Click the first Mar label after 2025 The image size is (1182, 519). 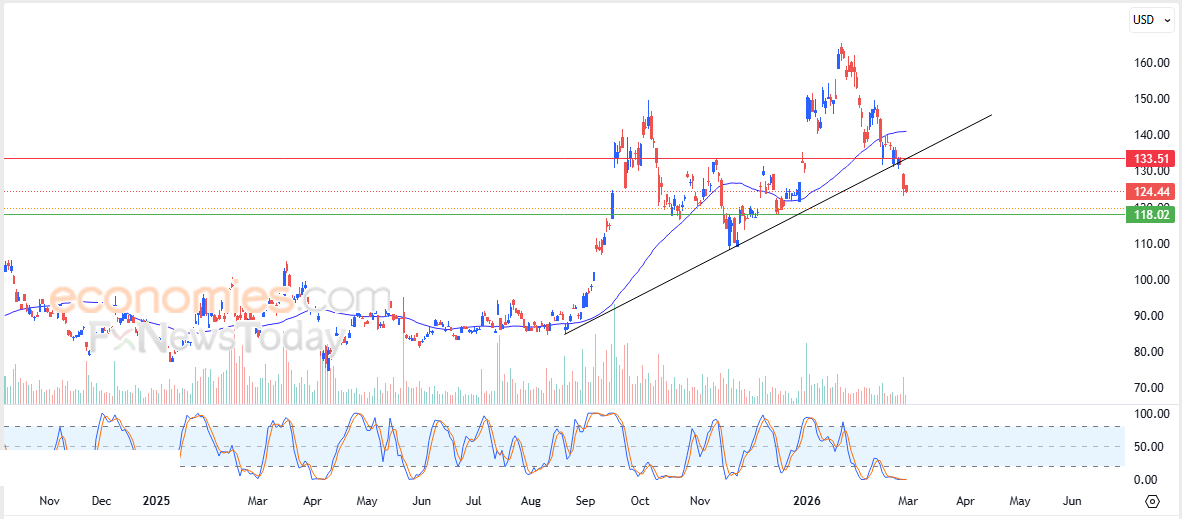pyautogui.click(x=258, y=501)
